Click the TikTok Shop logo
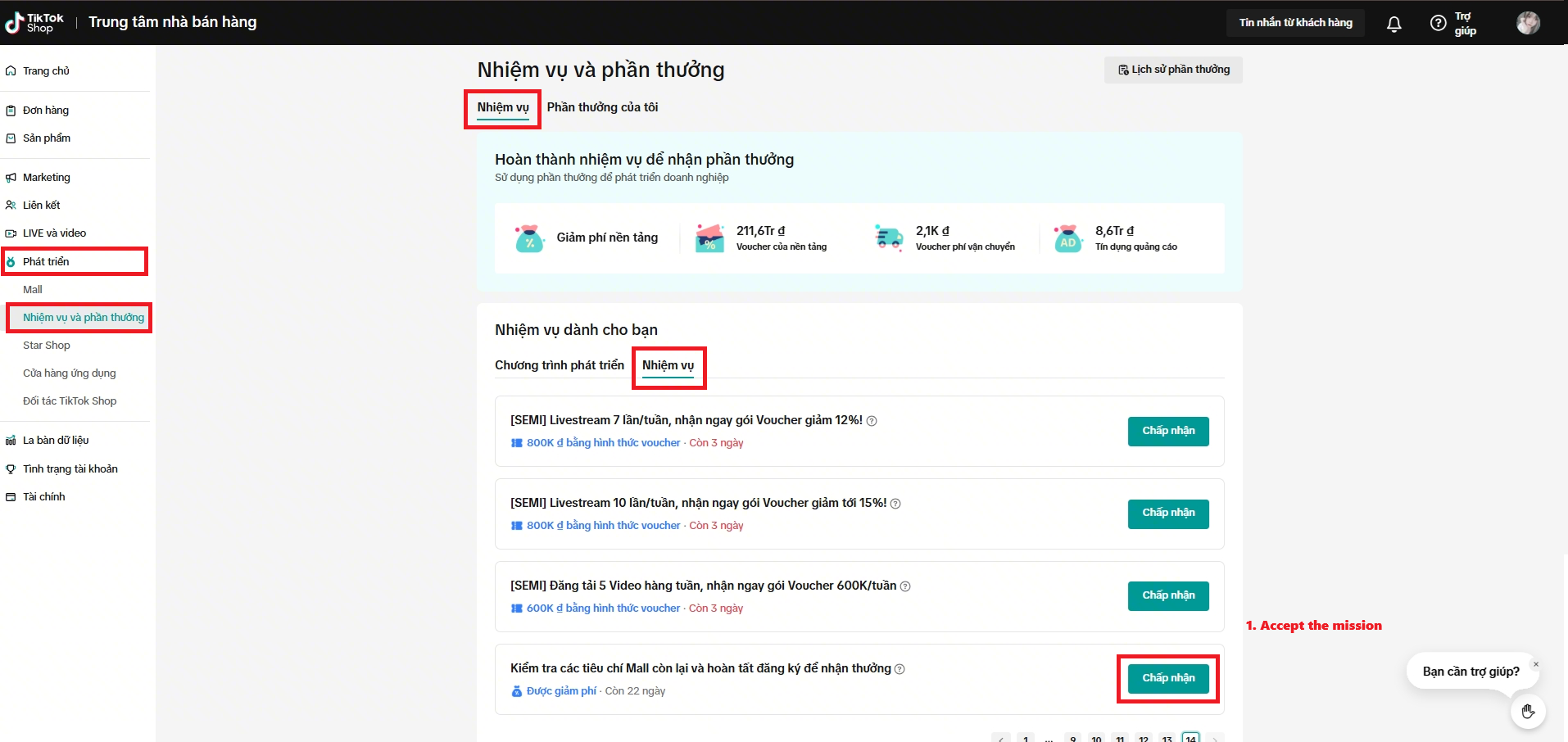This screenshot has width=1568, height=742. coord(34,23)
